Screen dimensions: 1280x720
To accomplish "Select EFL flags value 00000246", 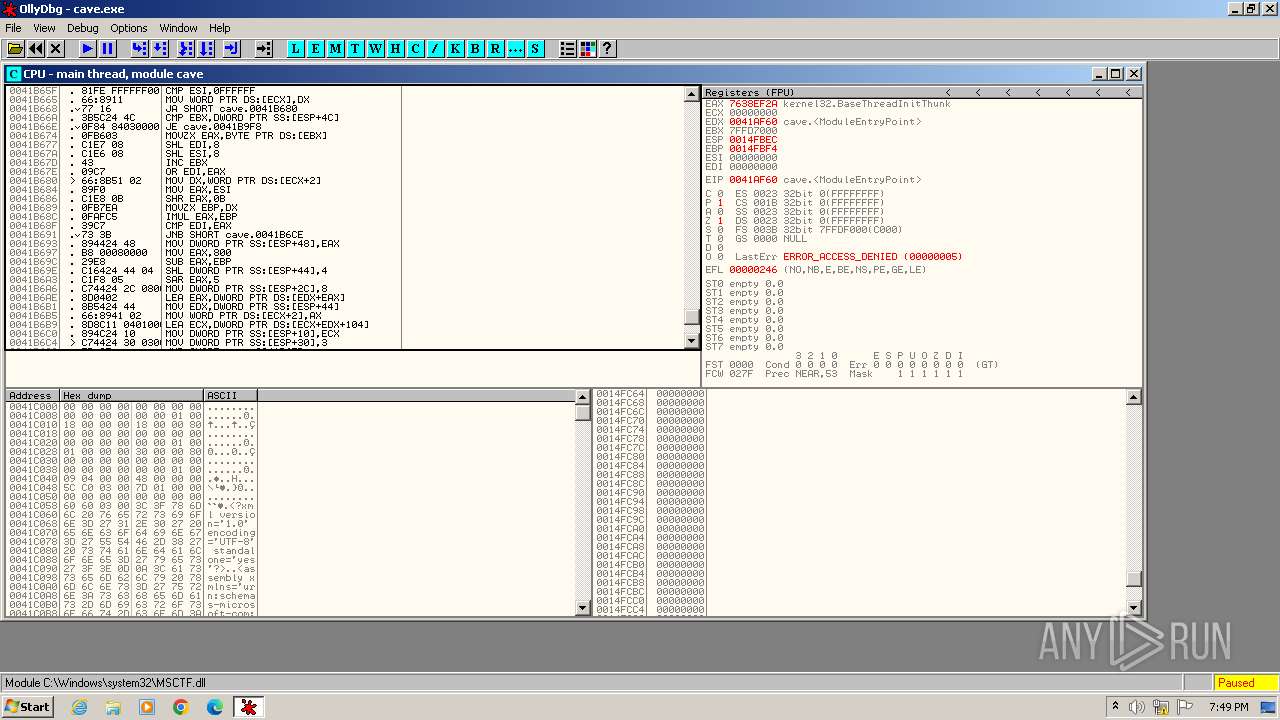I will (753, 270).
